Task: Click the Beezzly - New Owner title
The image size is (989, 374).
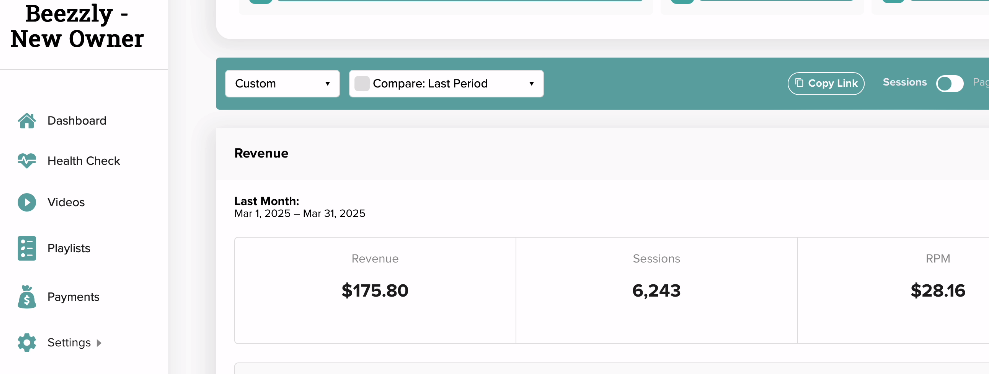Action: click(77, 25)
